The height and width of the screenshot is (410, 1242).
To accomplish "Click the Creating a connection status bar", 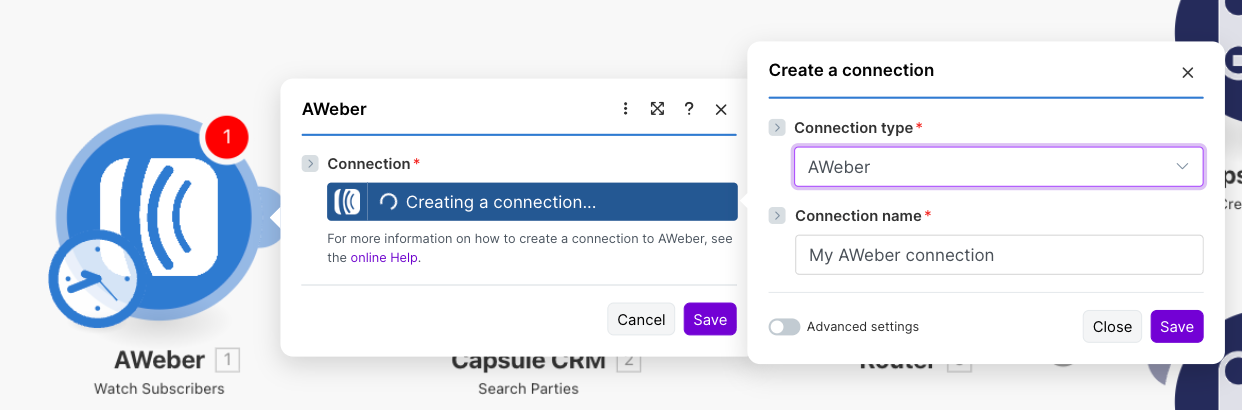I will tap(532, 202).
